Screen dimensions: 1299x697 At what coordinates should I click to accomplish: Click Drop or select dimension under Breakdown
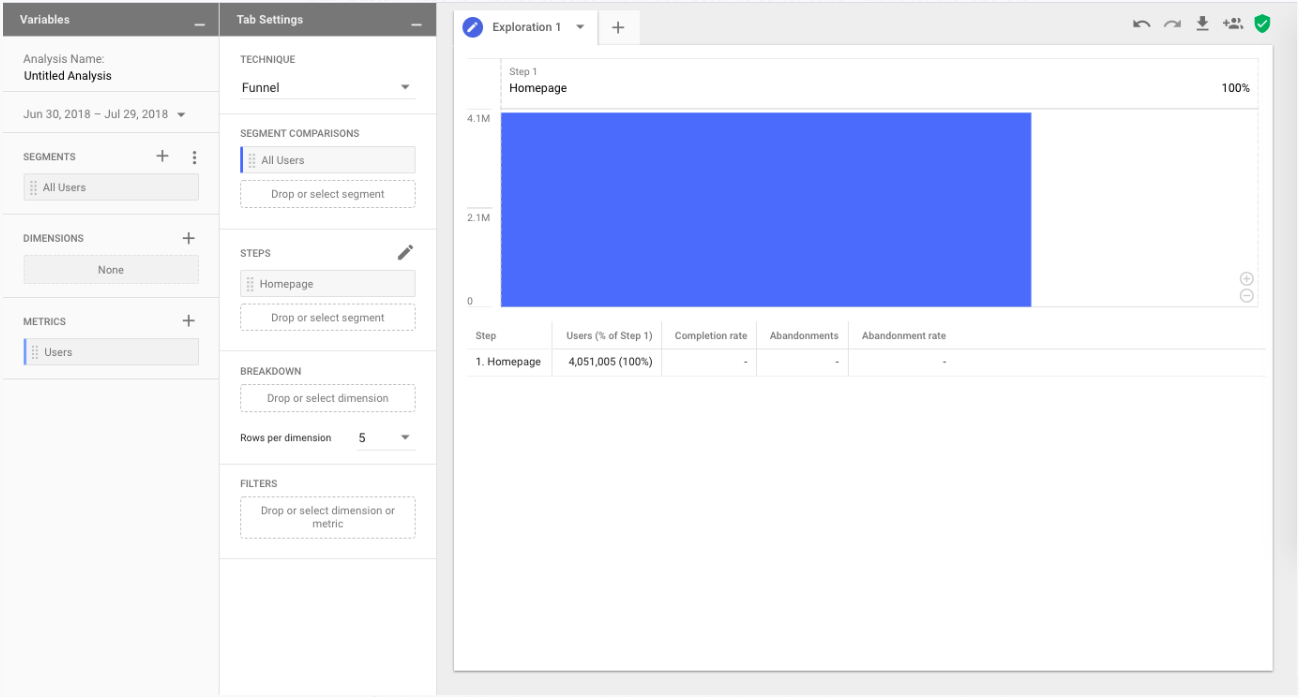328,398
